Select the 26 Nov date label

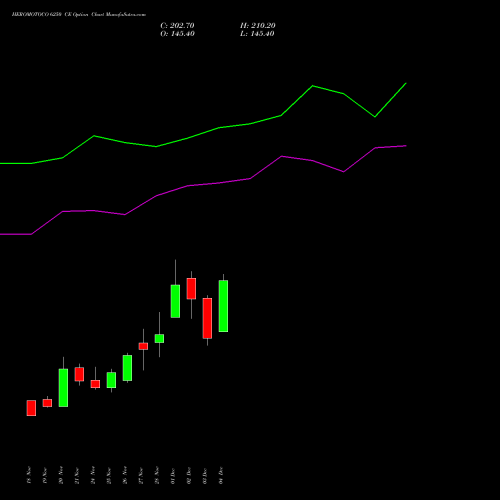[x=125, y=475]
